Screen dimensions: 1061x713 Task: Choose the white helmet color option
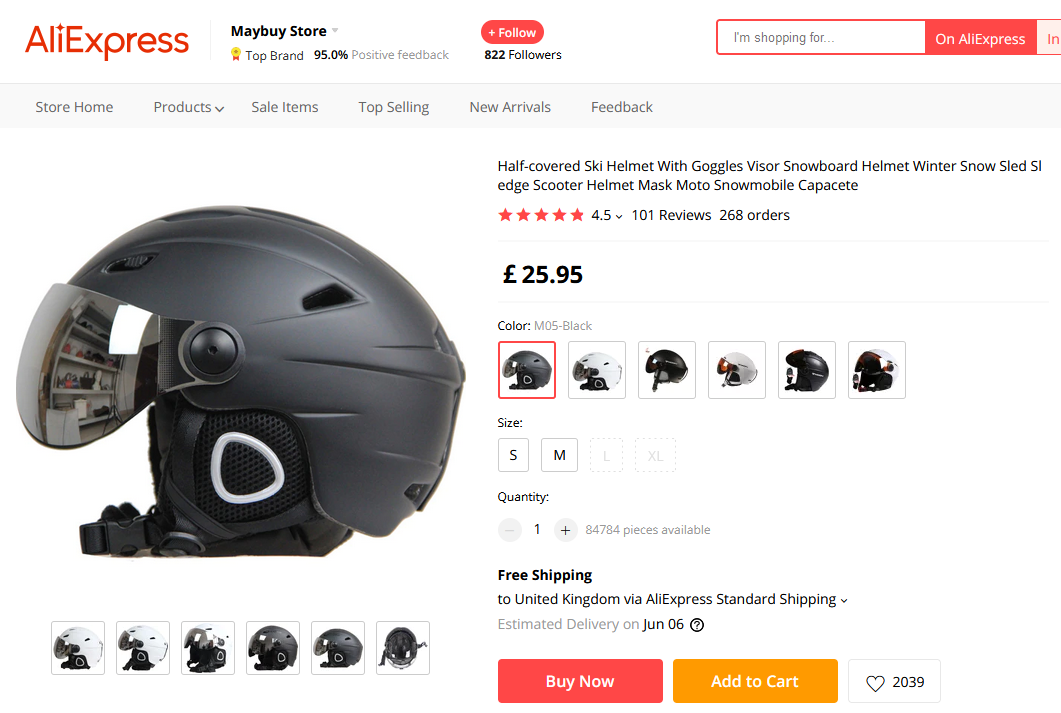pyautogui.click(x=597, y=370)
